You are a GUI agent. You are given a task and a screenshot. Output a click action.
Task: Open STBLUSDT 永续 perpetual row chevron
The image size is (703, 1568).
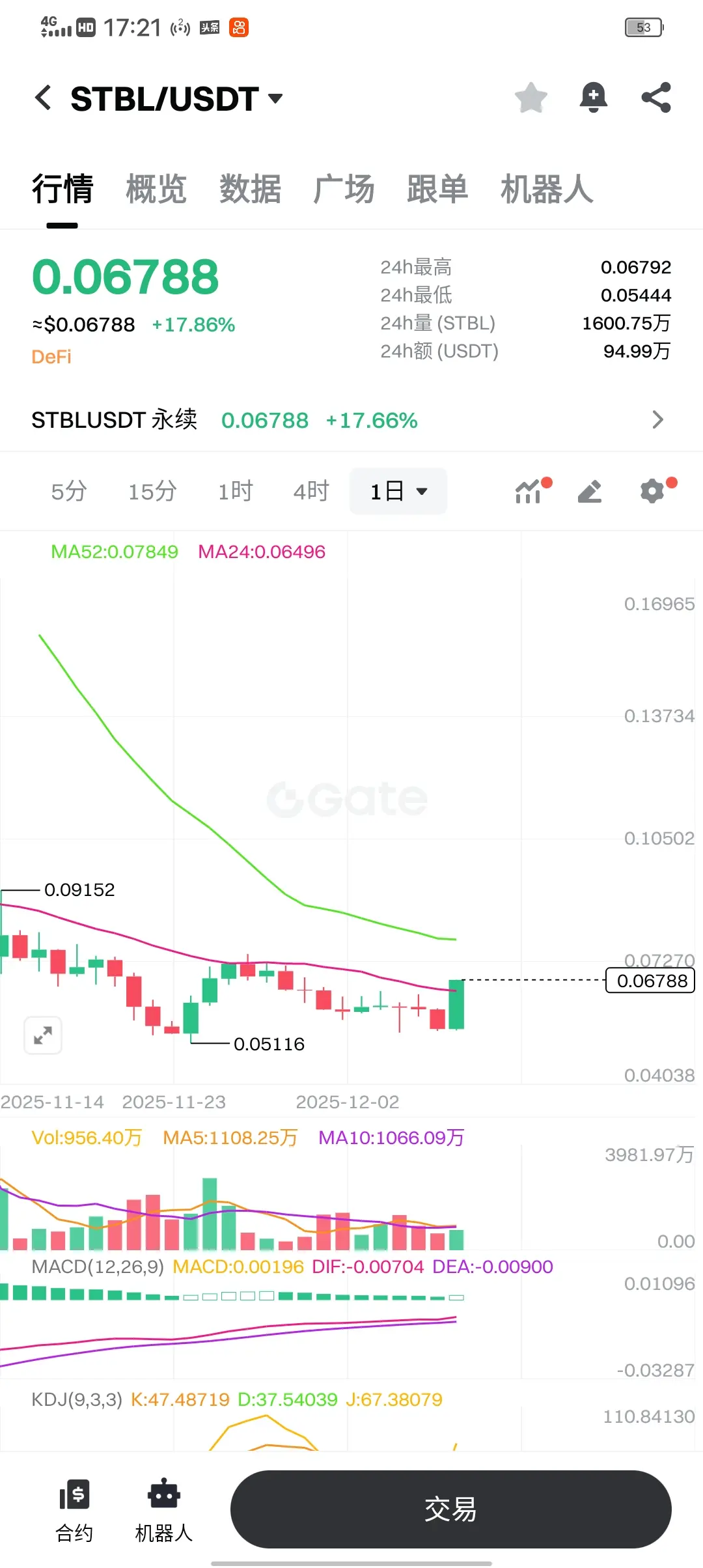tap(657, 420)
